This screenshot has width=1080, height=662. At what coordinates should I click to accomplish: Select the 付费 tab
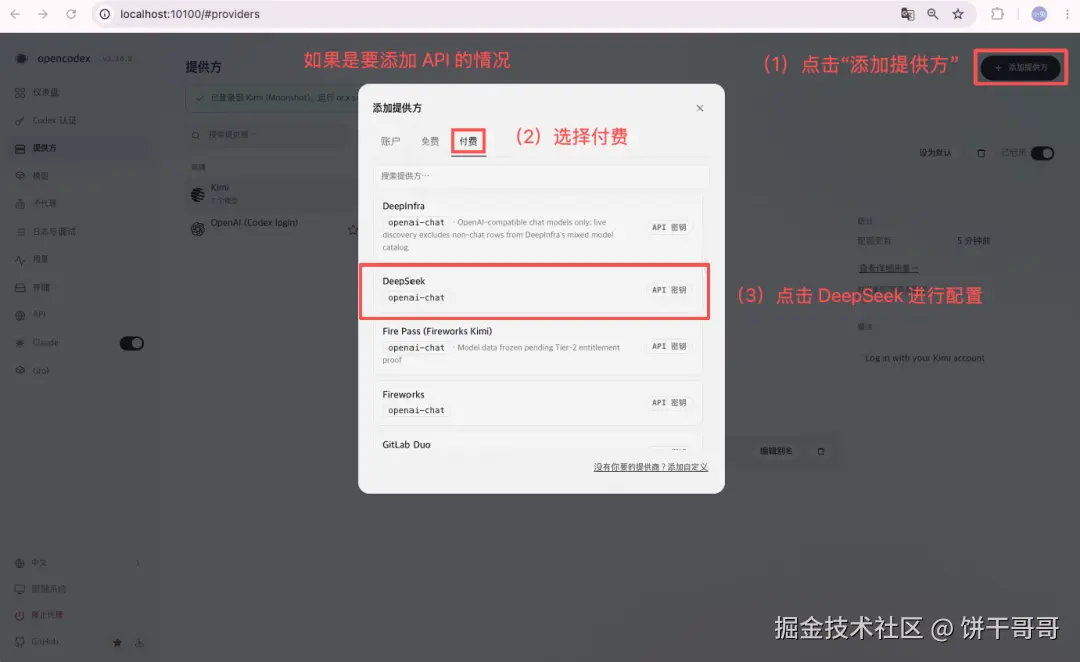468,141
